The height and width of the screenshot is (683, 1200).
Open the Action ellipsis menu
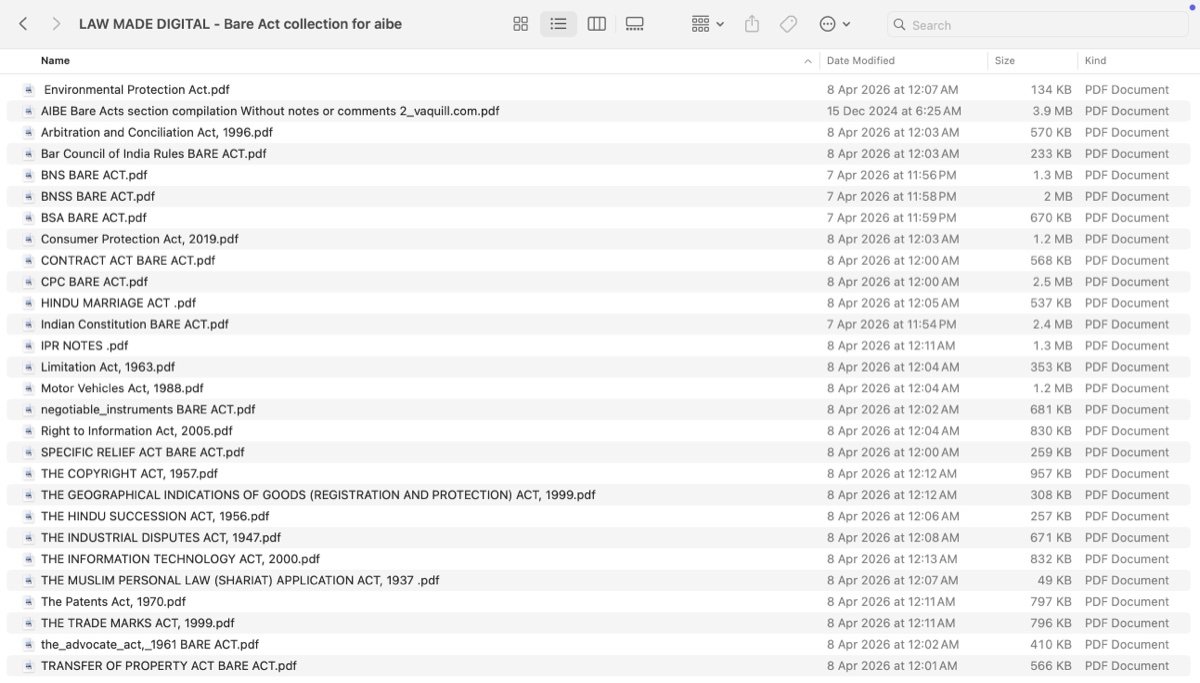pyautogui.click(x=834, y=24)
